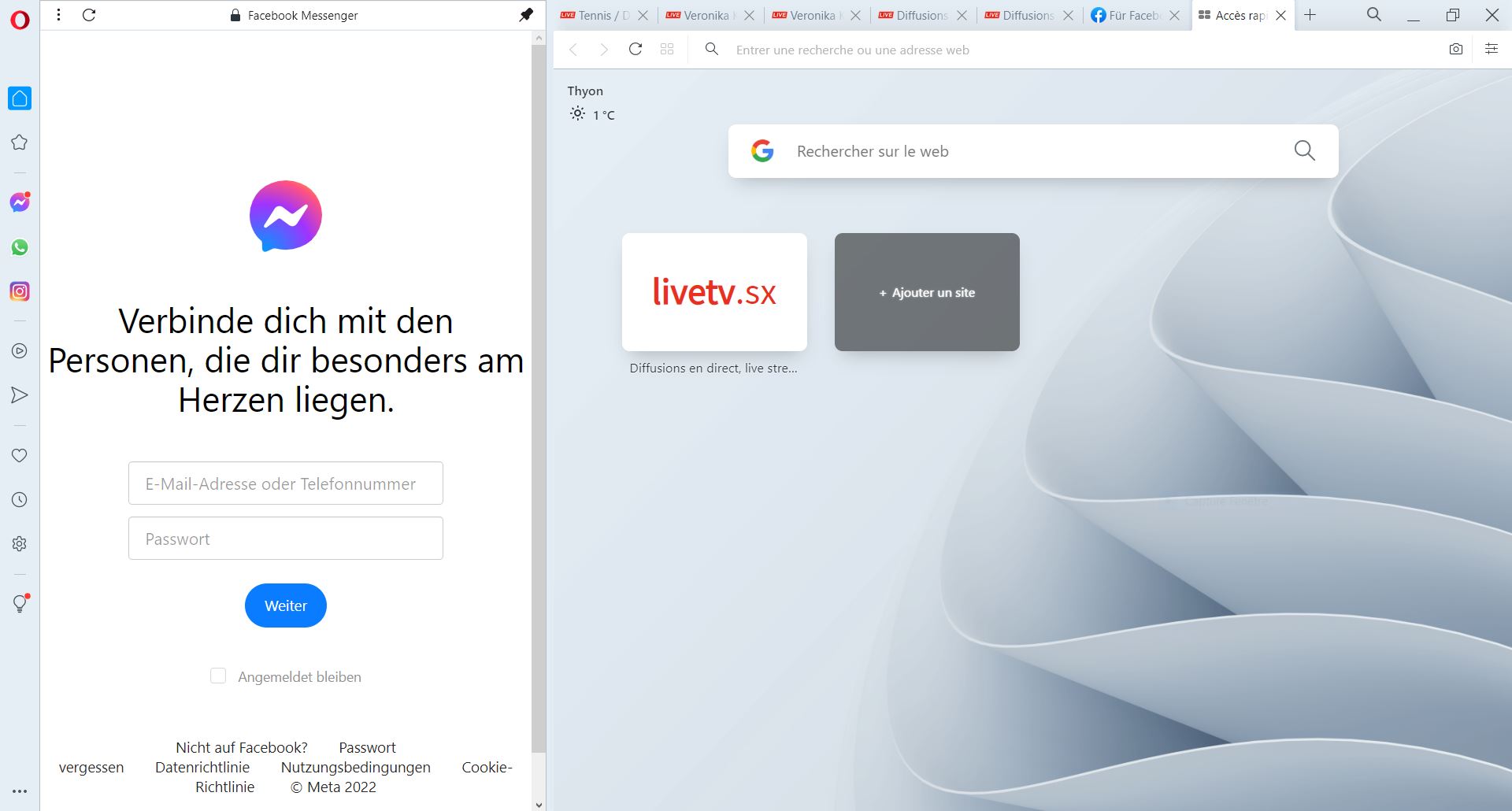
Task: Open the lightbulb tips icon in sidebar
Action: pos(20,603)
